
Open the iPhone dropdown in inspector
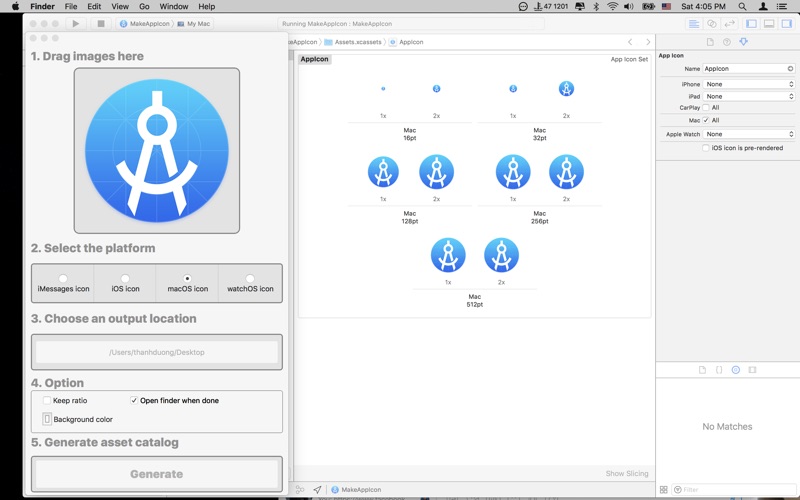point(748,84)
